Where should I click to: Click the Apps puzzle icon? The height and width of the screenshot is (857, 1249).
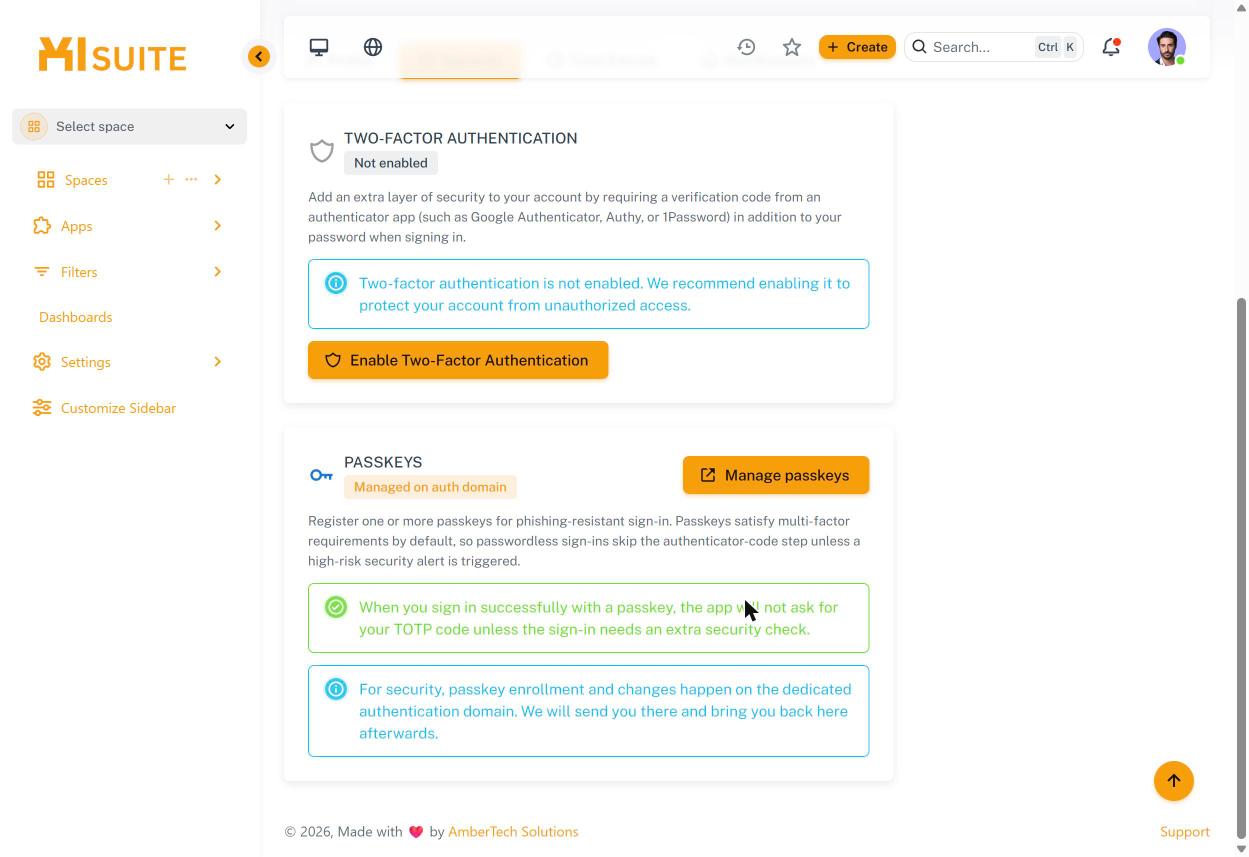point(42,226)
